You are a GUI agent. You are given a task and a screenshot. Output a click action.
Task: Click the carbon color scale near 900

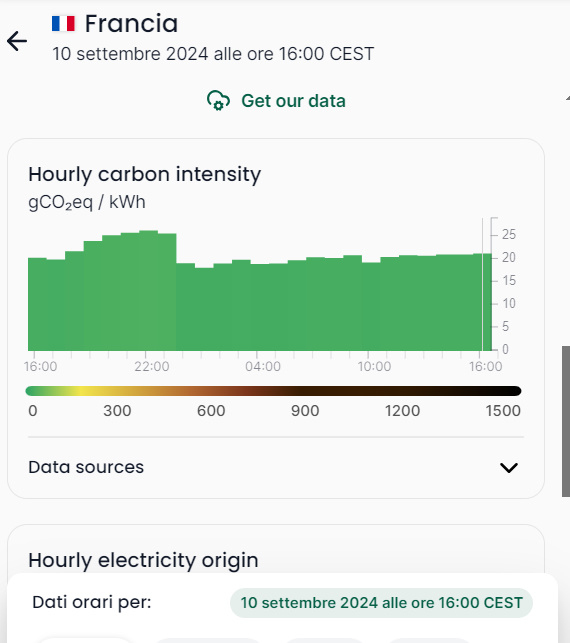(x=305, y=391)
